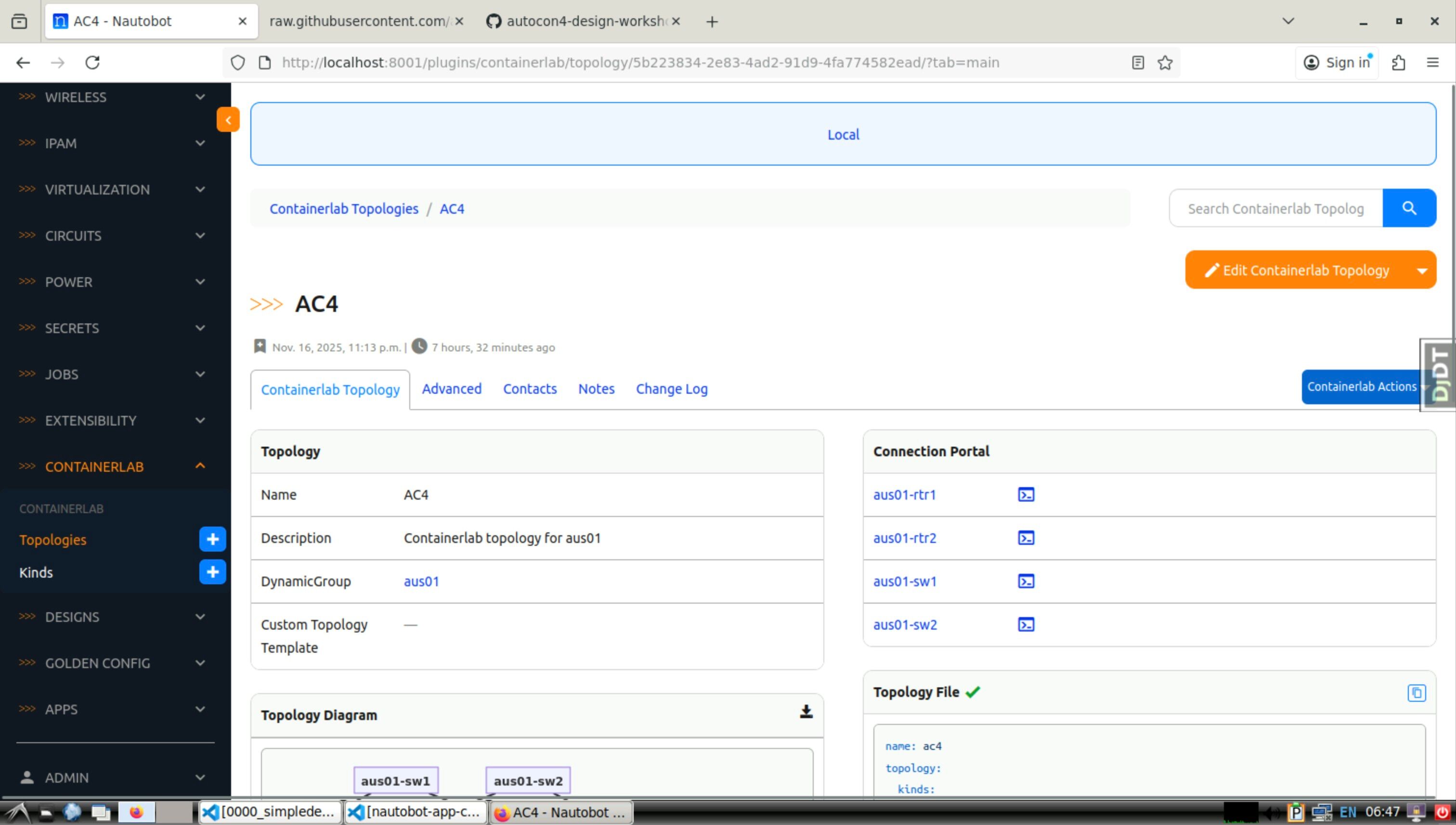The image size is (1456, 825).
Task: Open terminal console for aus01-sw2
Action: pyautogui.click(x=1026, y=624)
